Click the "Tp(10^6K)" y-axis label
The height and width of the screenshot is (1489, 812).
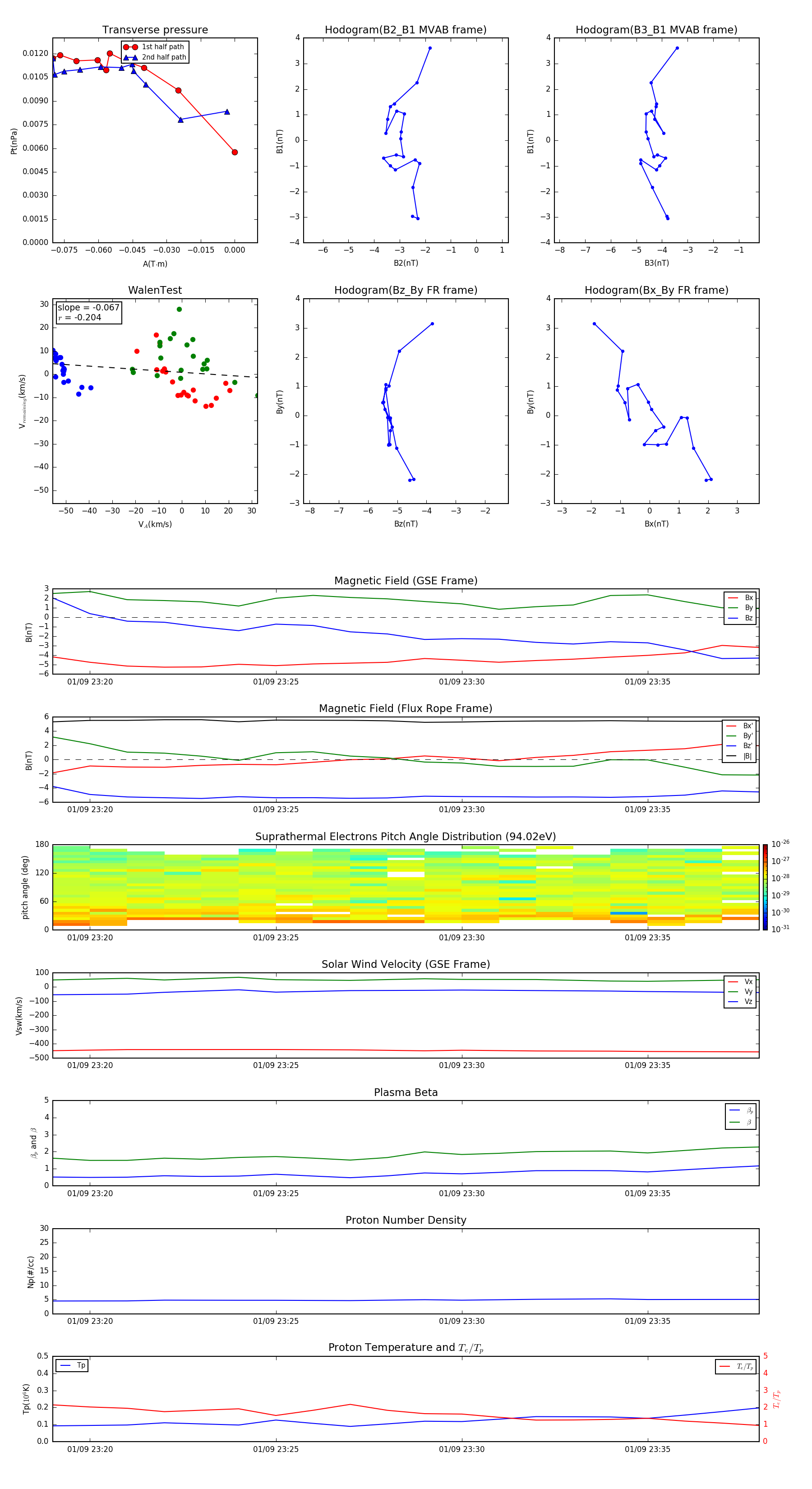pyautogui.click(x=26, y=1399)
